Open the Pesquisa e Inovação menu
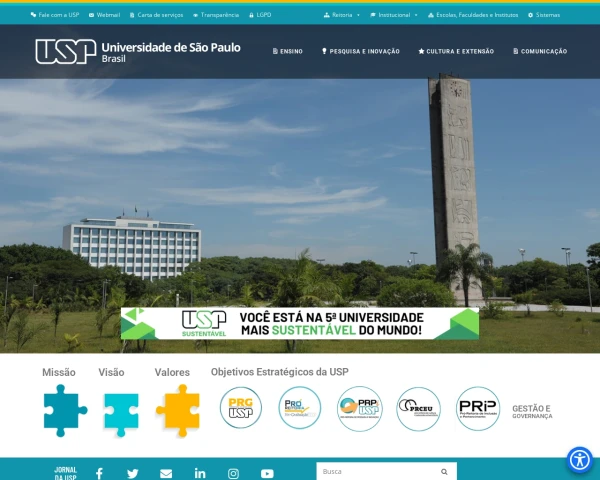Viewport: 600px width, 480px height. 360,51
